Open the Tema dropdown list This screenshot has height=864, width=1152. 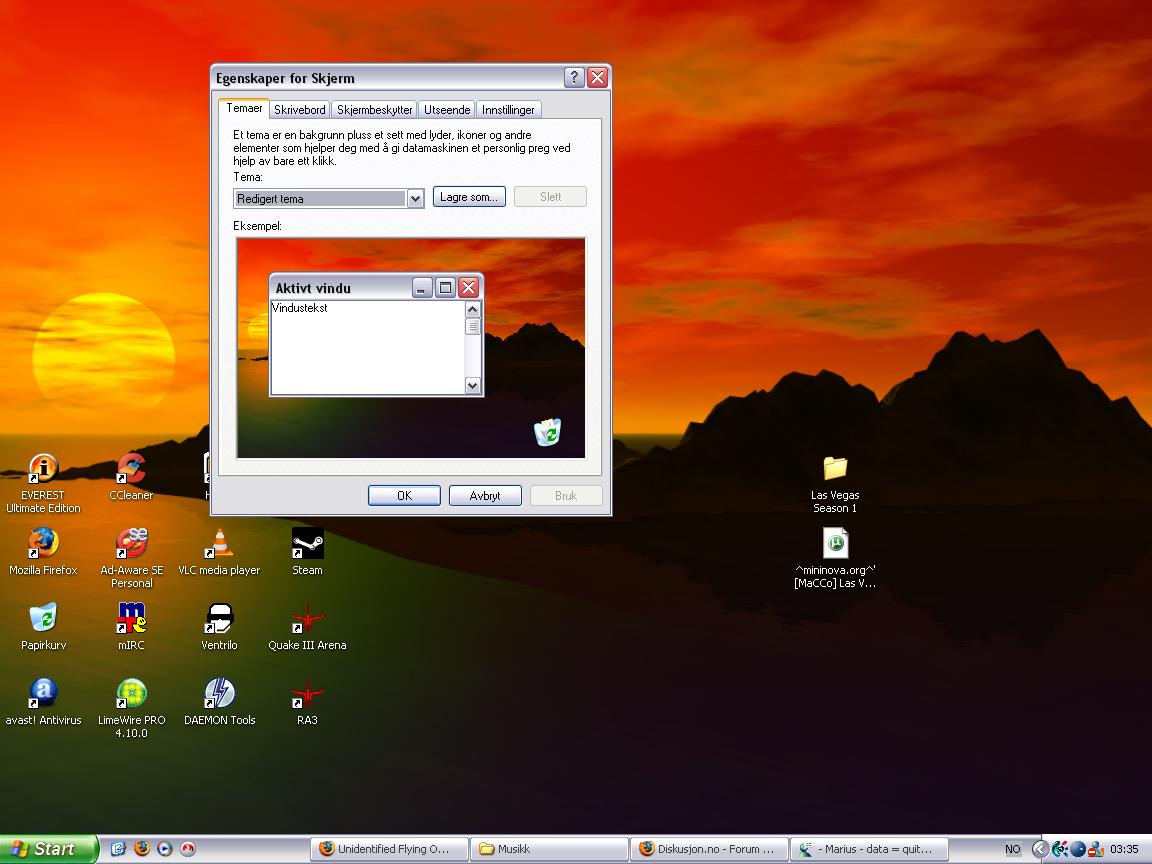[415, 198]
